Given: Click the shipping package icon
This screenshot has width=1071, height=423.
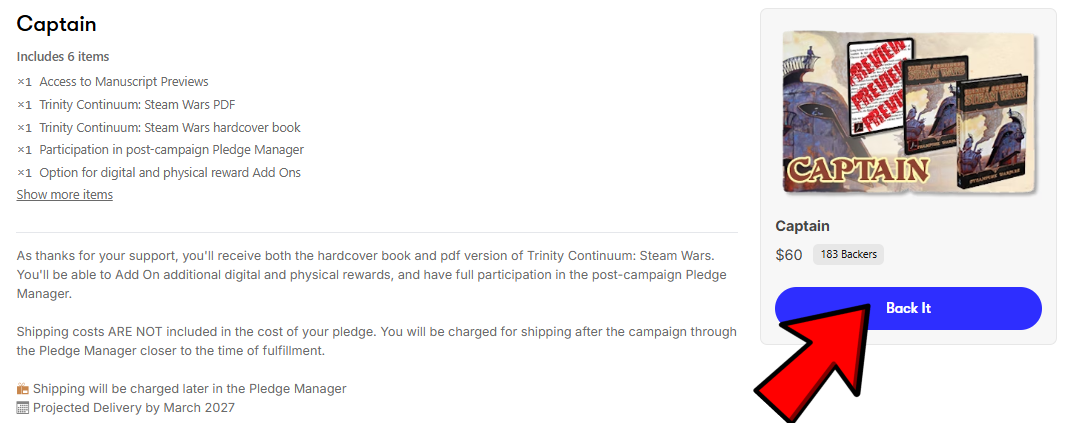Looking at the screenshot, I should click(23, 389).
